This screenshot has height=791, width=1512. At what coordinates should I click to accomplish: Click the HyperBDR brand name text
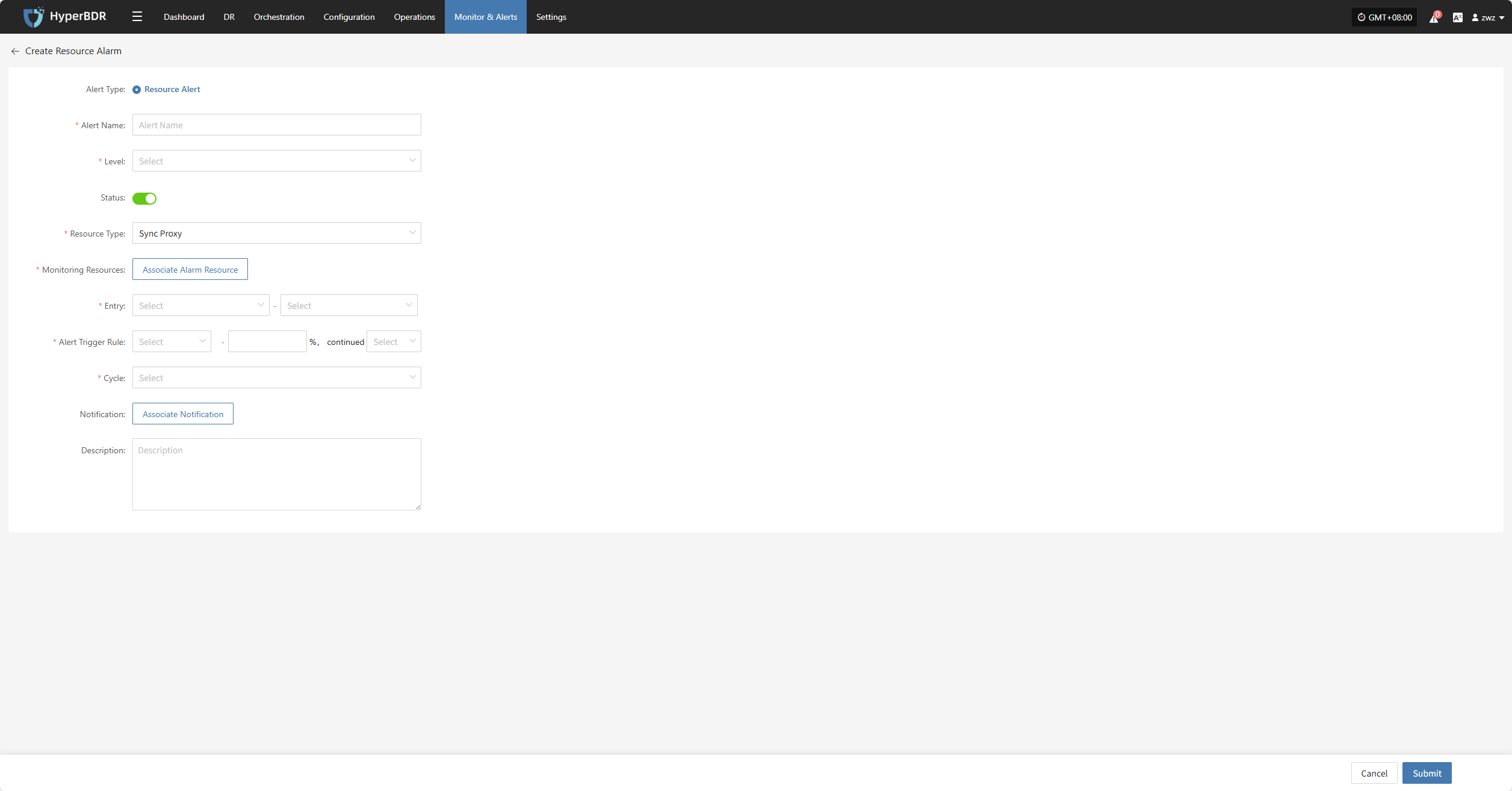coord(78,16)
